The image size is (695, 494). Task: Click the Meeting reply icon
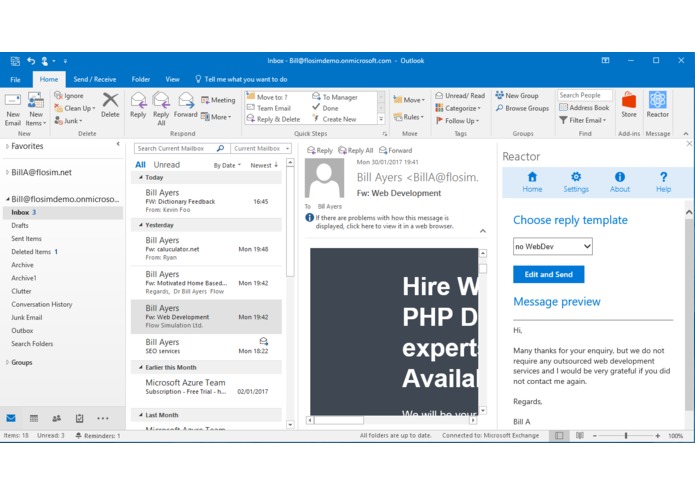[x=205, y=100]
